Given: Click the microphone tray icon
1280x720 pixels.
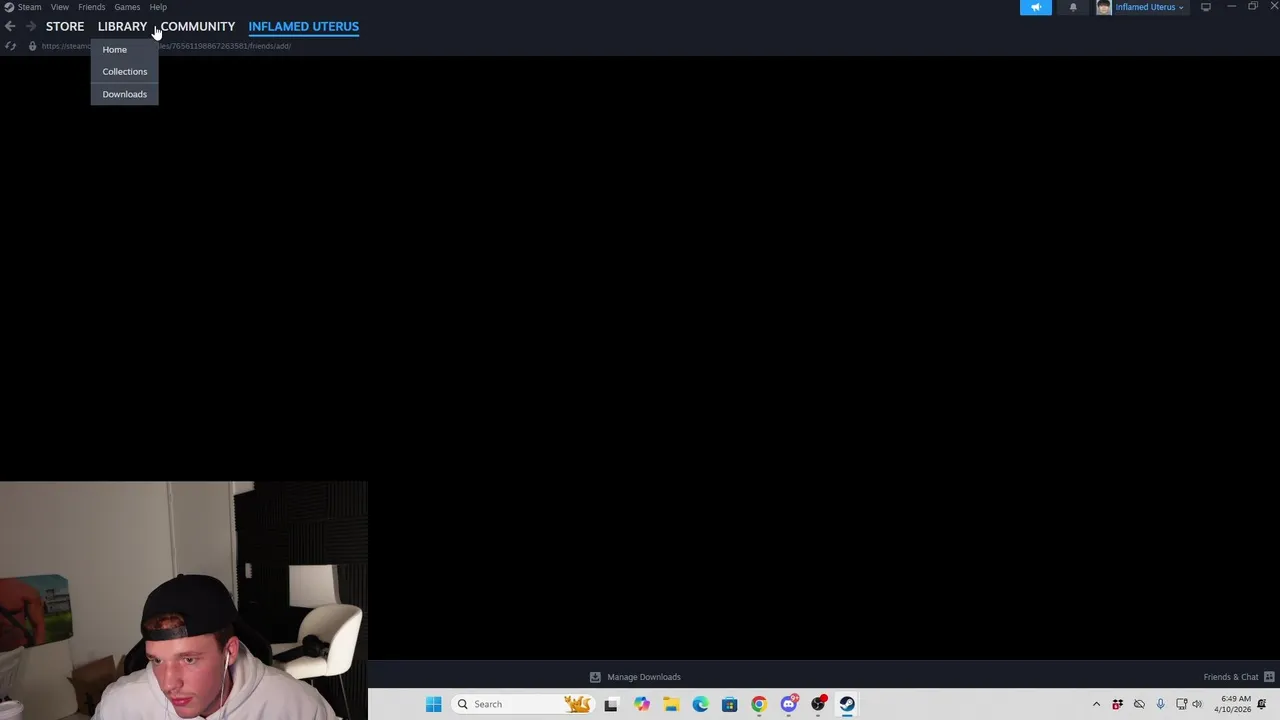Looking at the screenshot, I should click(x=1160, y=704).
